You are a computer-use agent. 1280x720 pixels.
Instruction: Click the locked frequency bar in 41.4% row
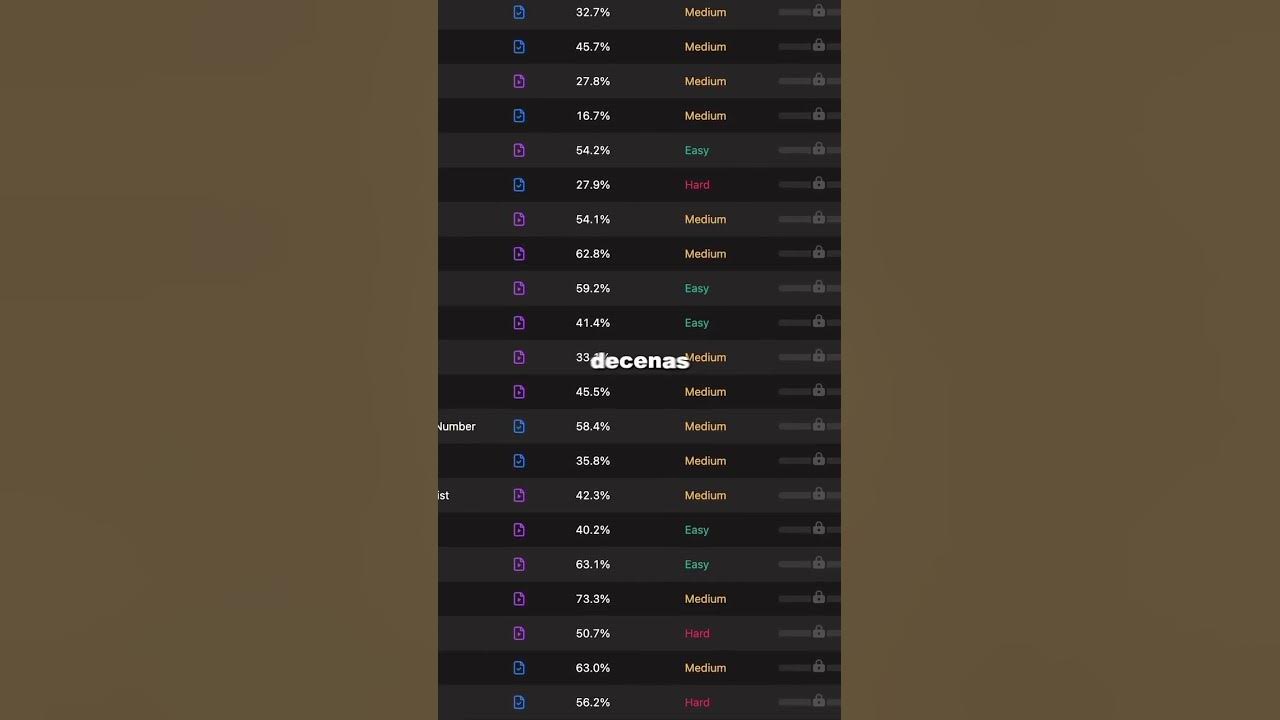point(810,322)
